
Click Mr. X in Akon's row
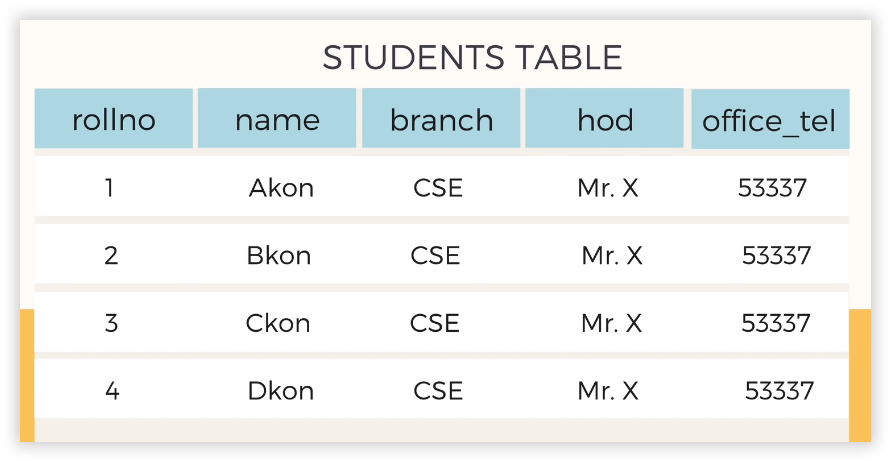click(608, 187)
